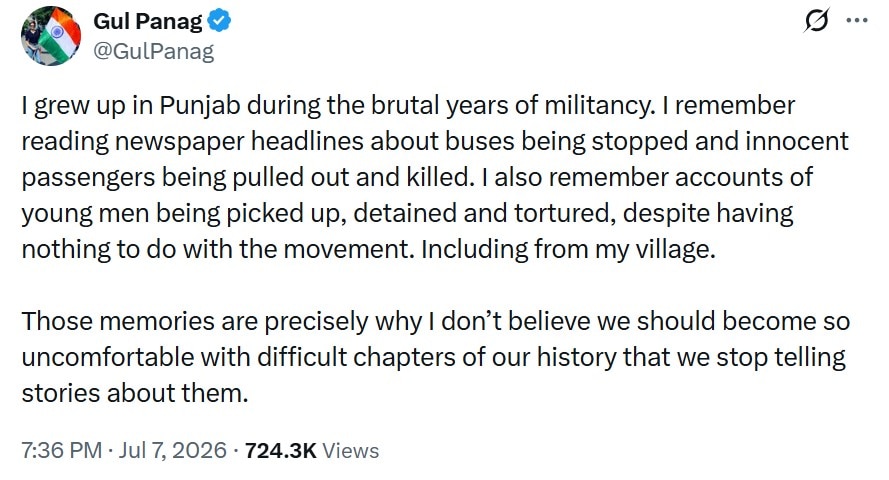Click the words detained and tortured
Screen dimensions: 889x480
[485, 214]
